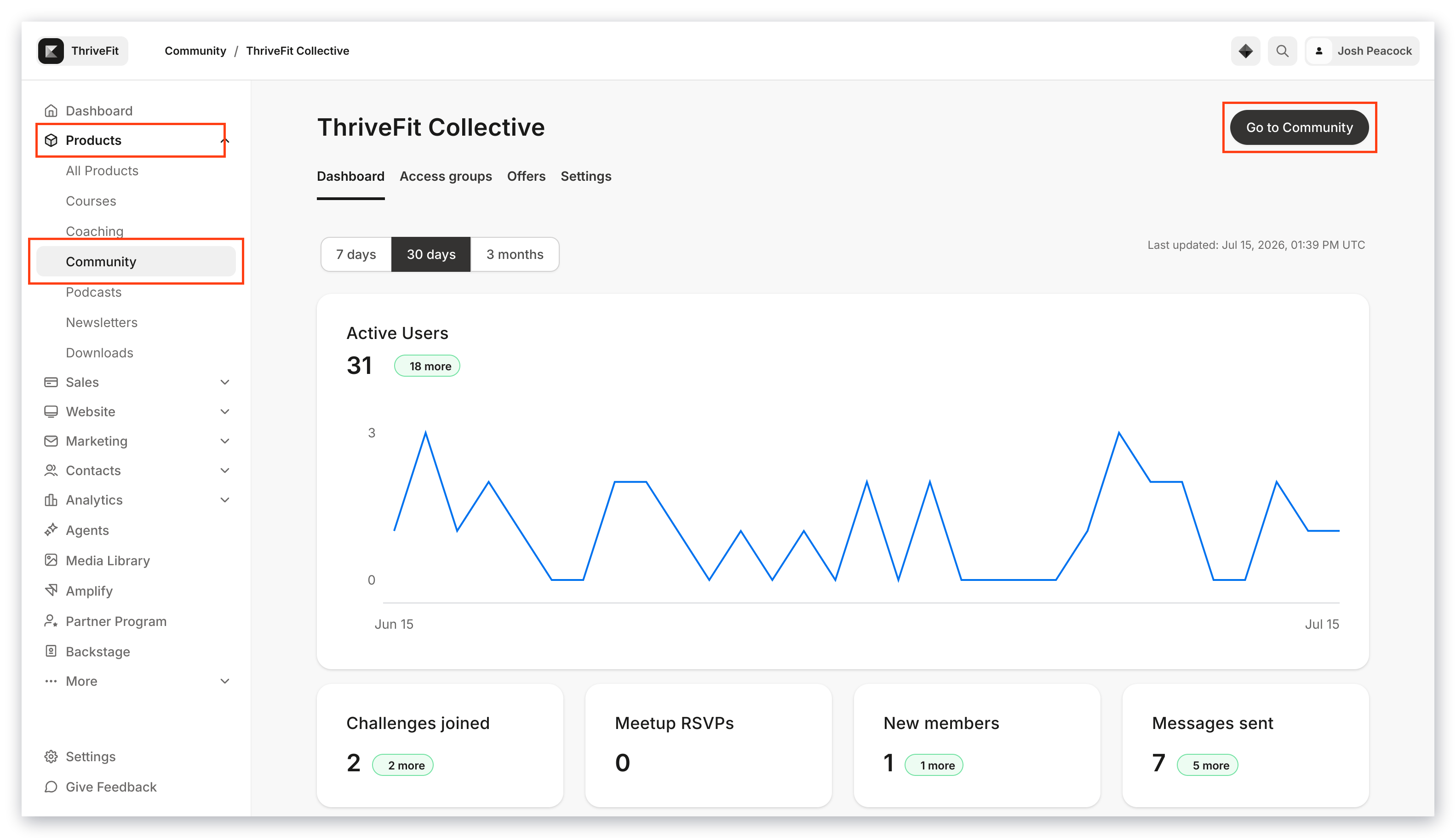Click the Marketing envelope icon
The width and height of the screenshot is (1456, 838).
[51, 441]
